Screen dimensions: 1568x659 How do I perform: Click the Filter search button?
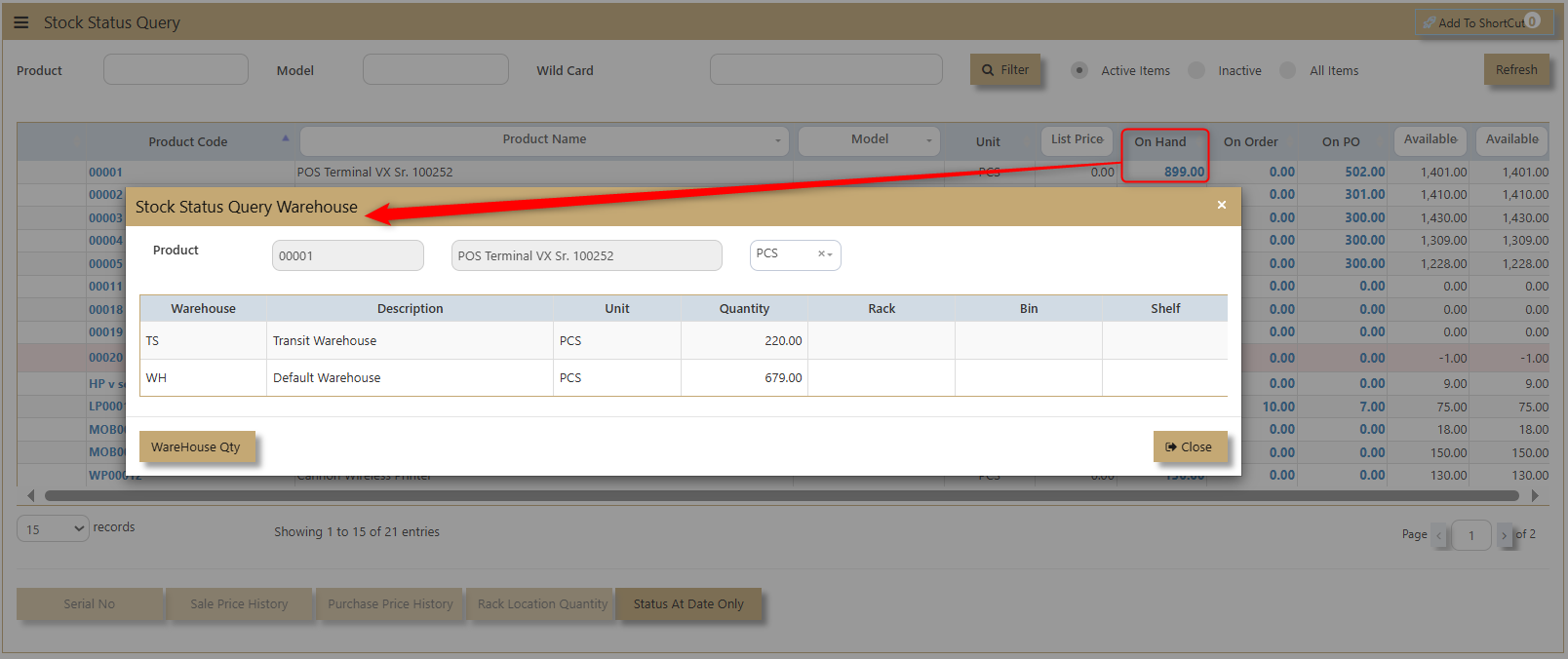1004,70
